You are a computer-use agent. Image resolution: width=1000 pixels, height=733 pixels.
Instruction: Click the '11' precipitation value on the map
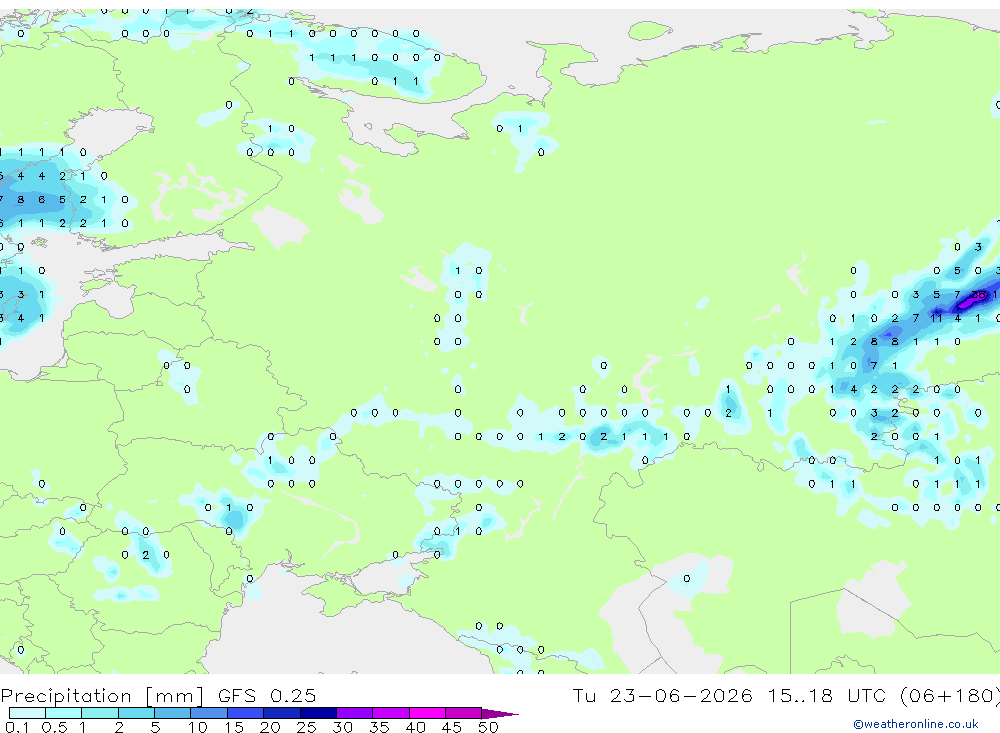click(x=936, y=318)
